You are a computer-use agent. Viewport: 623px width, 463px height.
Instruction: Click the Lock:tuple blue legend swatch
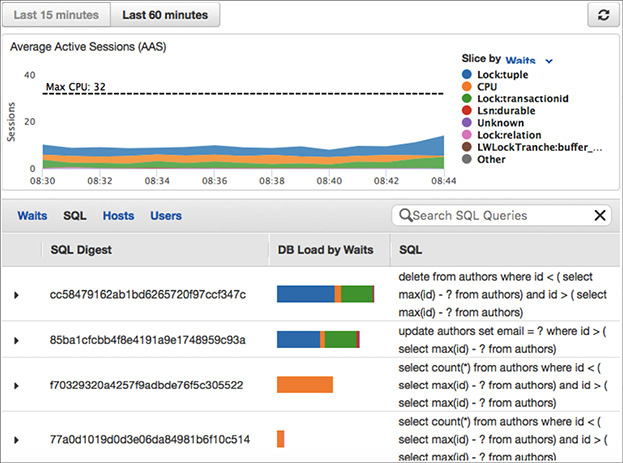[x=468, y=74]
